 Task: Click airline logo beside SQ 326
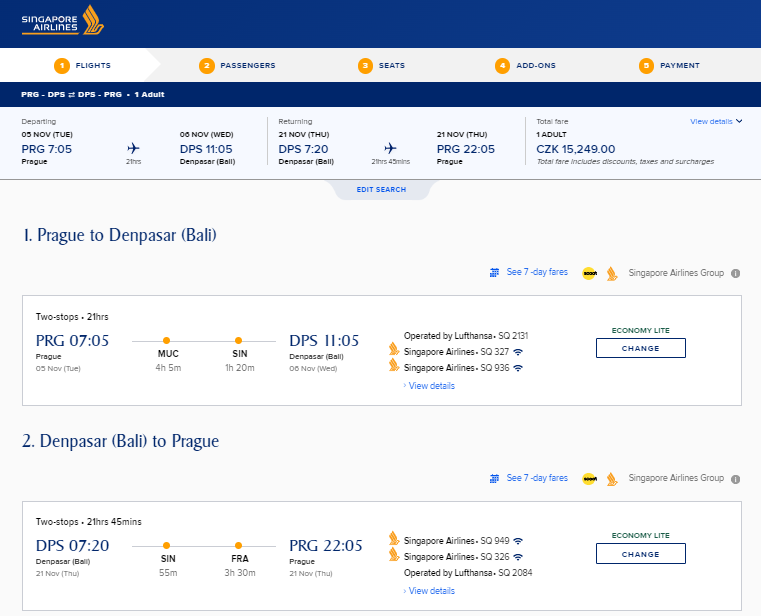click(394, 554)
